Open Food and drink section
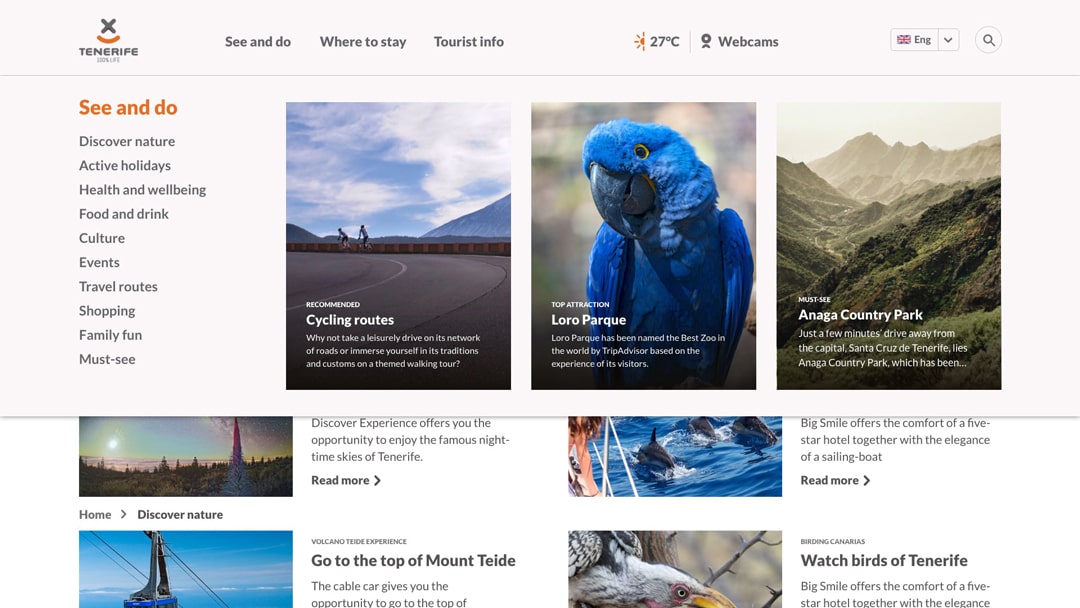Screen dimensions: 1080x608 (x=123, y=213)
